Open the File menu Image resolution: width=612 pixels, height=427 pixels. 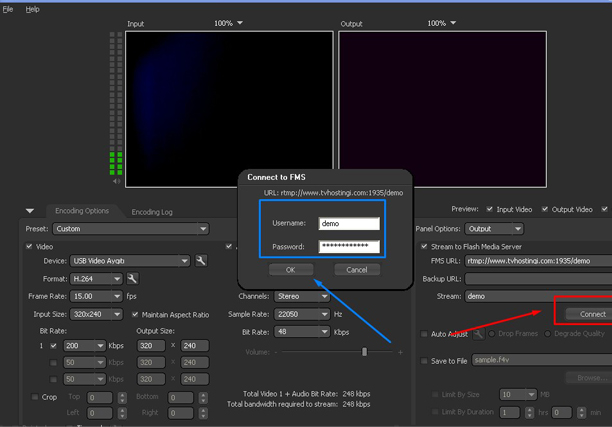point(8,9)
